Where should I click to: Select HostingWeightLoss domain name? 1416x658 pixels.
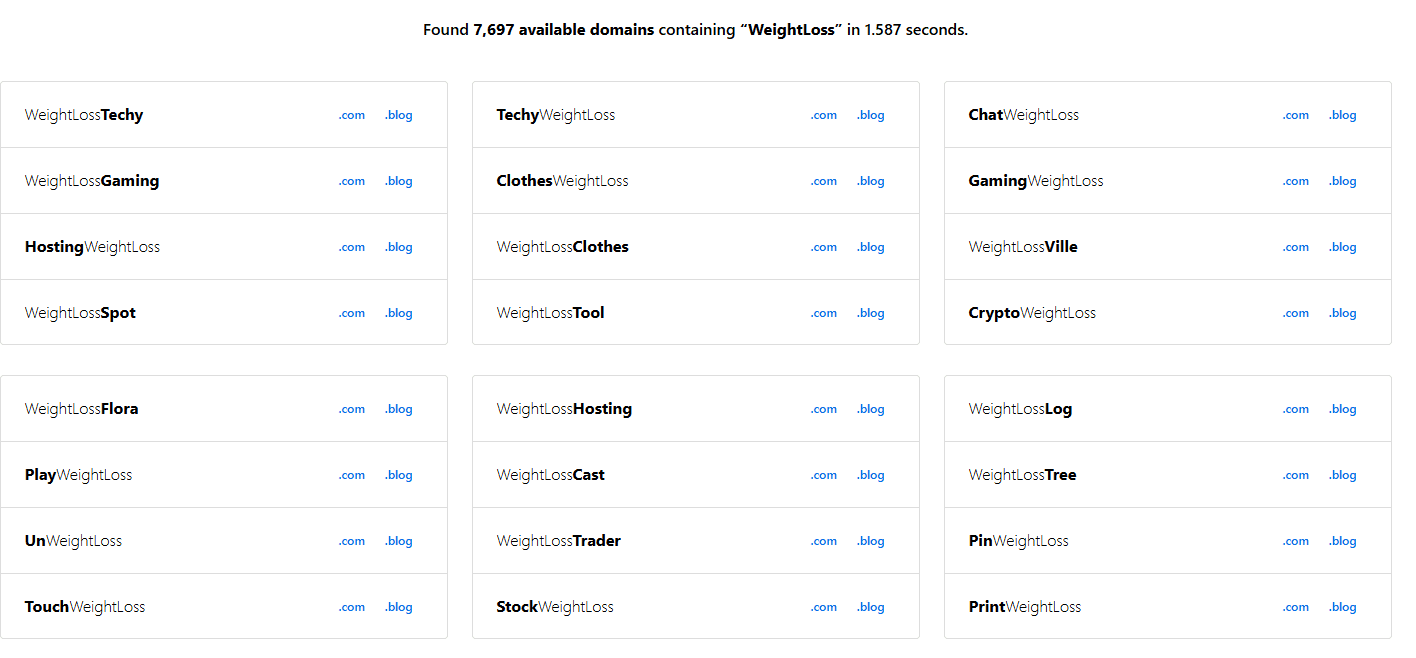92,247
